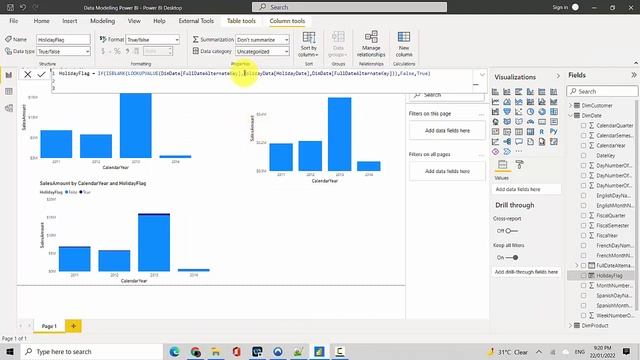The image size is (640, 360).
Task: Select the gauge visual
Action: pyautogui.click(x=530, y=122)
